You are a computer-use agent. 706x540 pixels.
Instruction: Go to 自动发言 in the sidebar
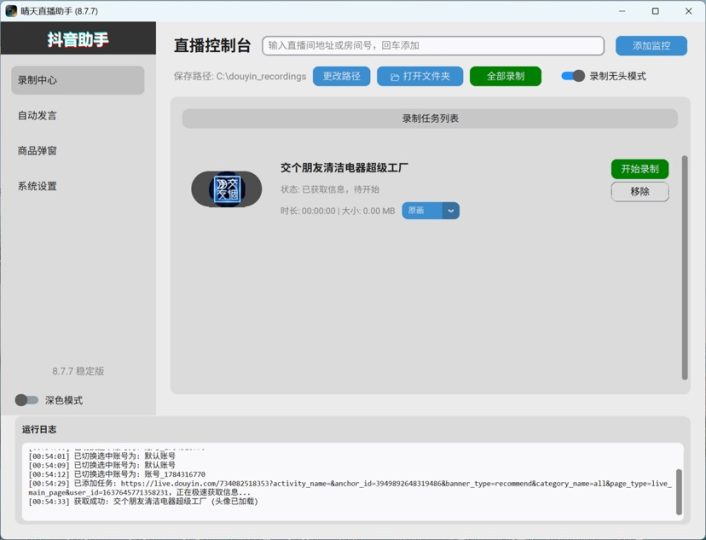pyautogui.click(x=77, y=115)
